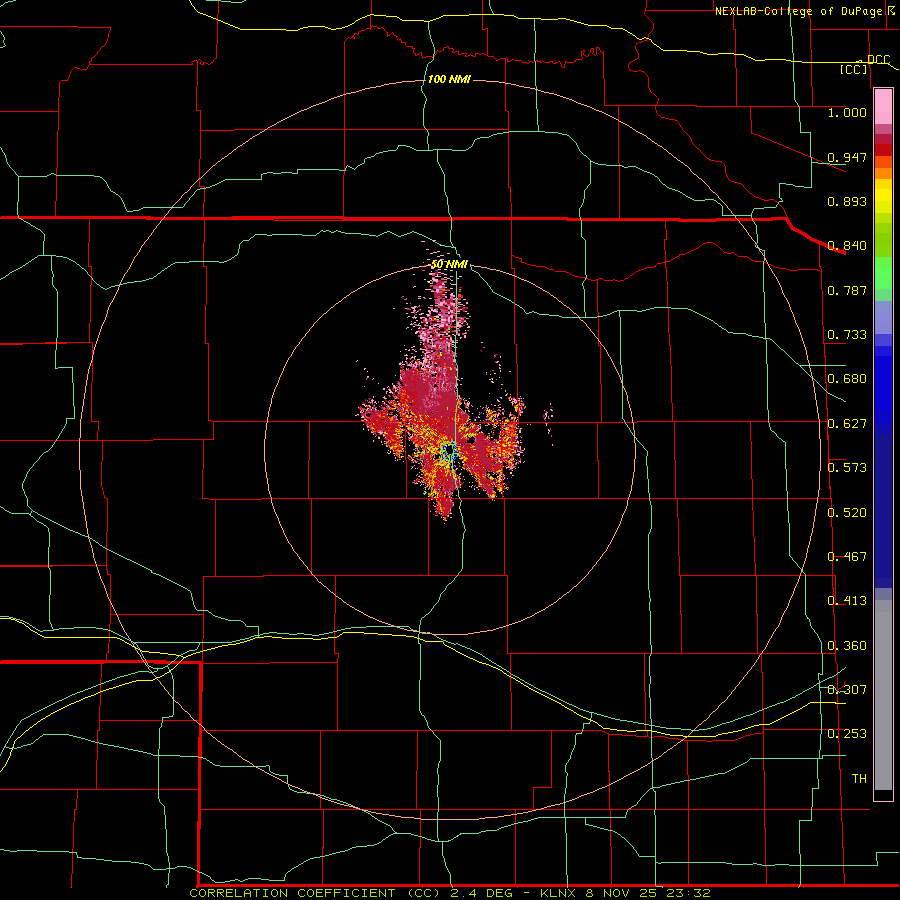
Task: Click the 1.000 value on the color scale
Action: pyautogui.click(x=847, y=112)
